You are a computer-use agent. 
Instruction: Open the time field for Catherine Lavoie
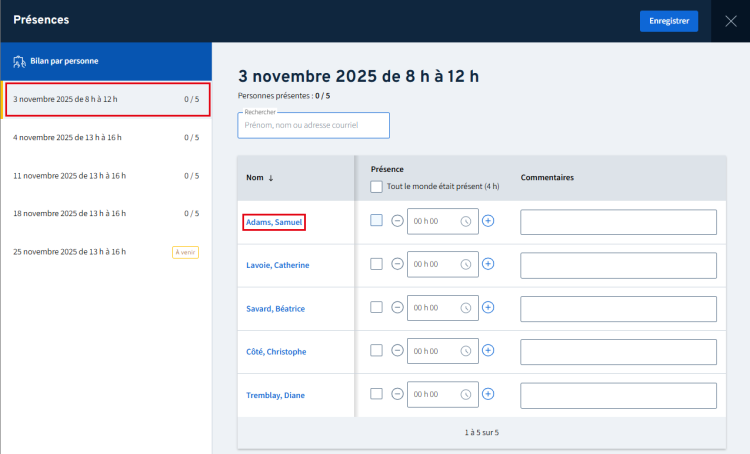point(434,264)
